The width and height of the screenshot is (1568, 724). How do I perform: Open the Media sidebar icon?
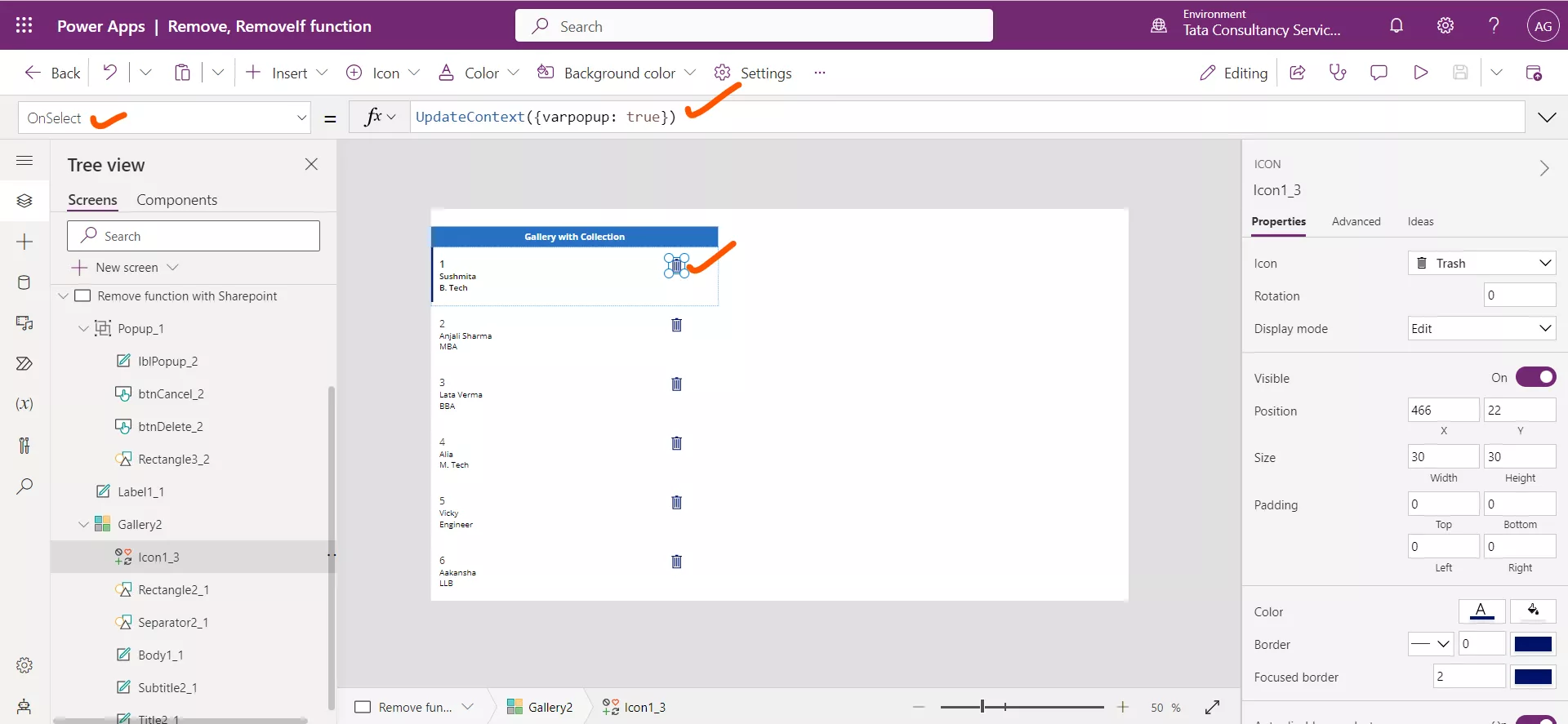click(x=24, y=323)
